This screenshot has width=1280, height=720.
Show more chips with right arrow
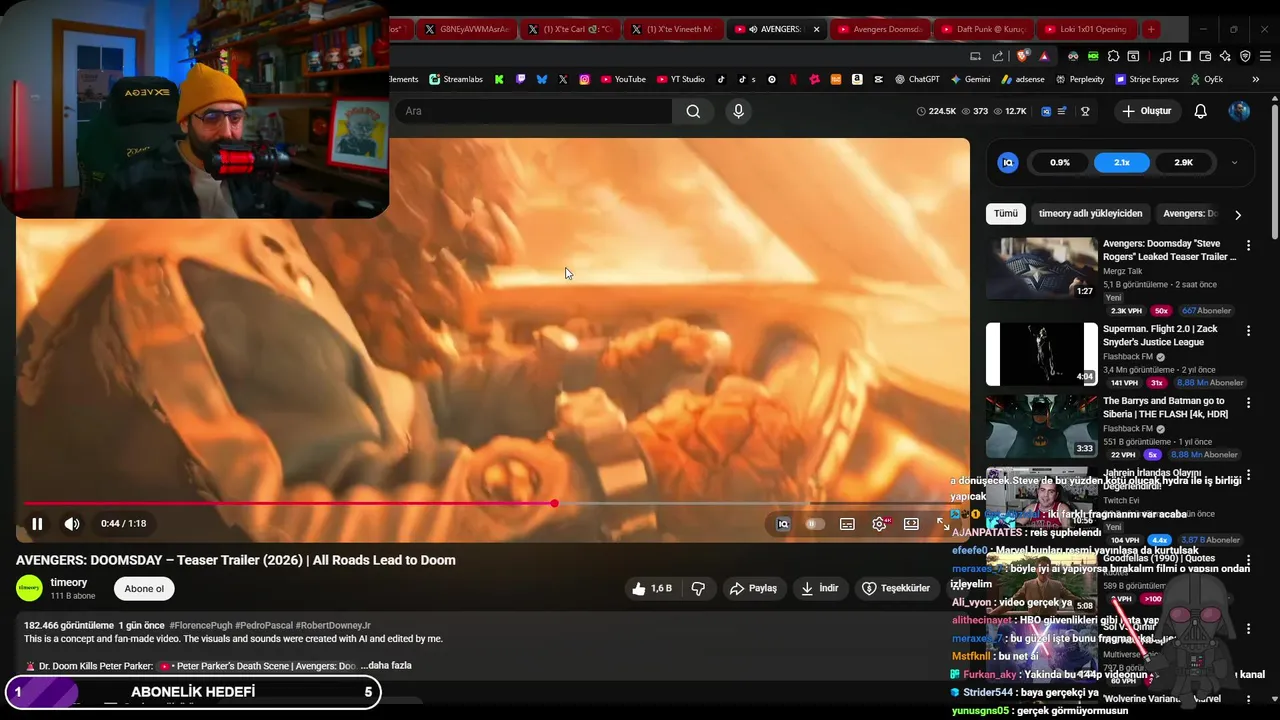pyautogui.click(x=1238, y=215)
